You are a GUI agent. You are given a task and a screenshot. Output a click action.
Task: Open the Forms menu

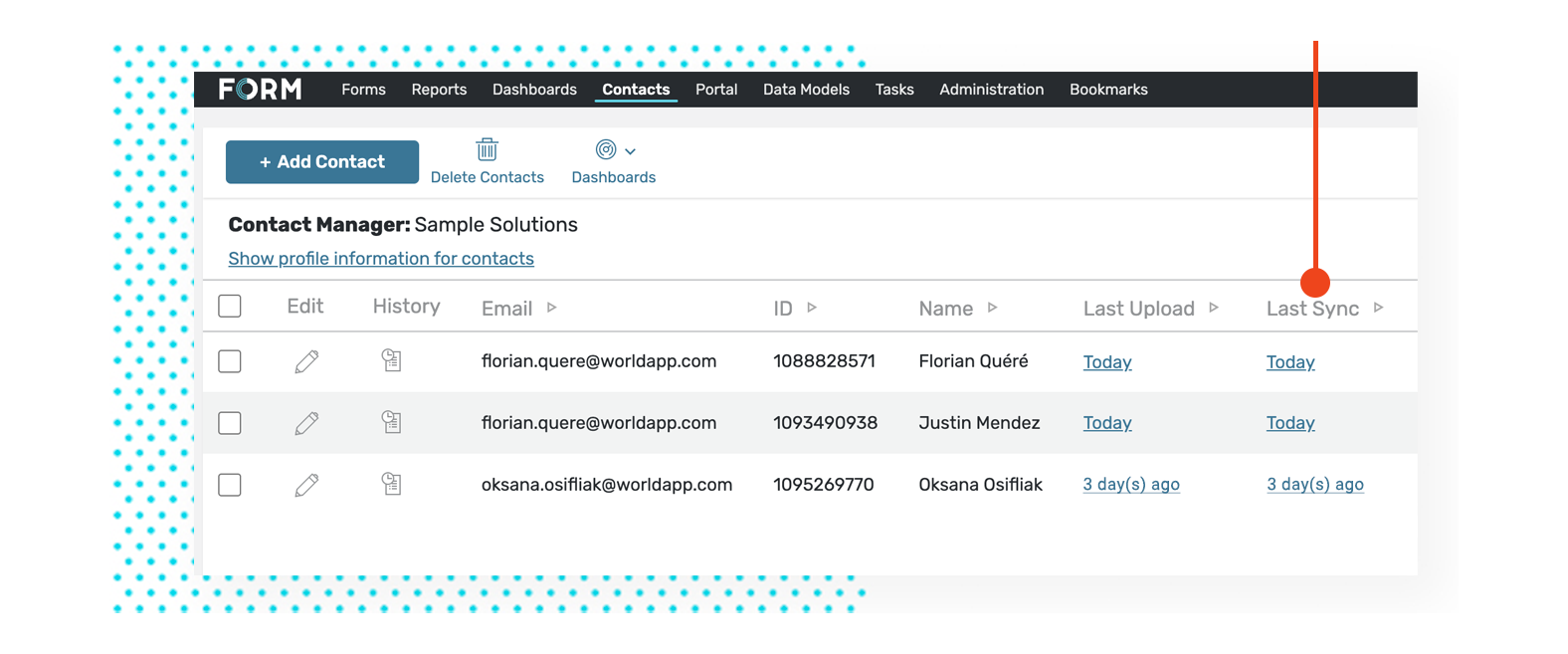tap(363, 90)
